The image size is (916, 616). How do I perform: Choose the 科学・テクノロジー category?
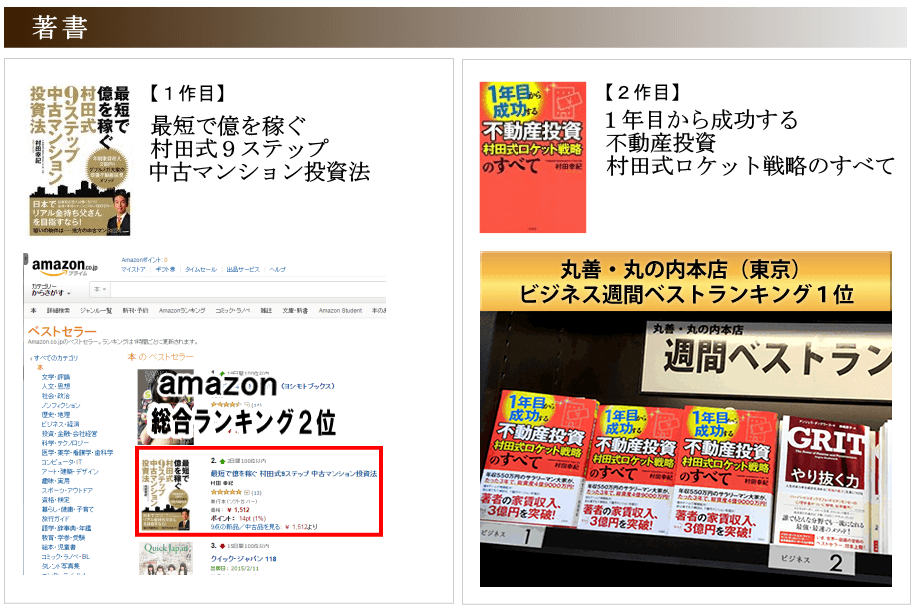65,443
